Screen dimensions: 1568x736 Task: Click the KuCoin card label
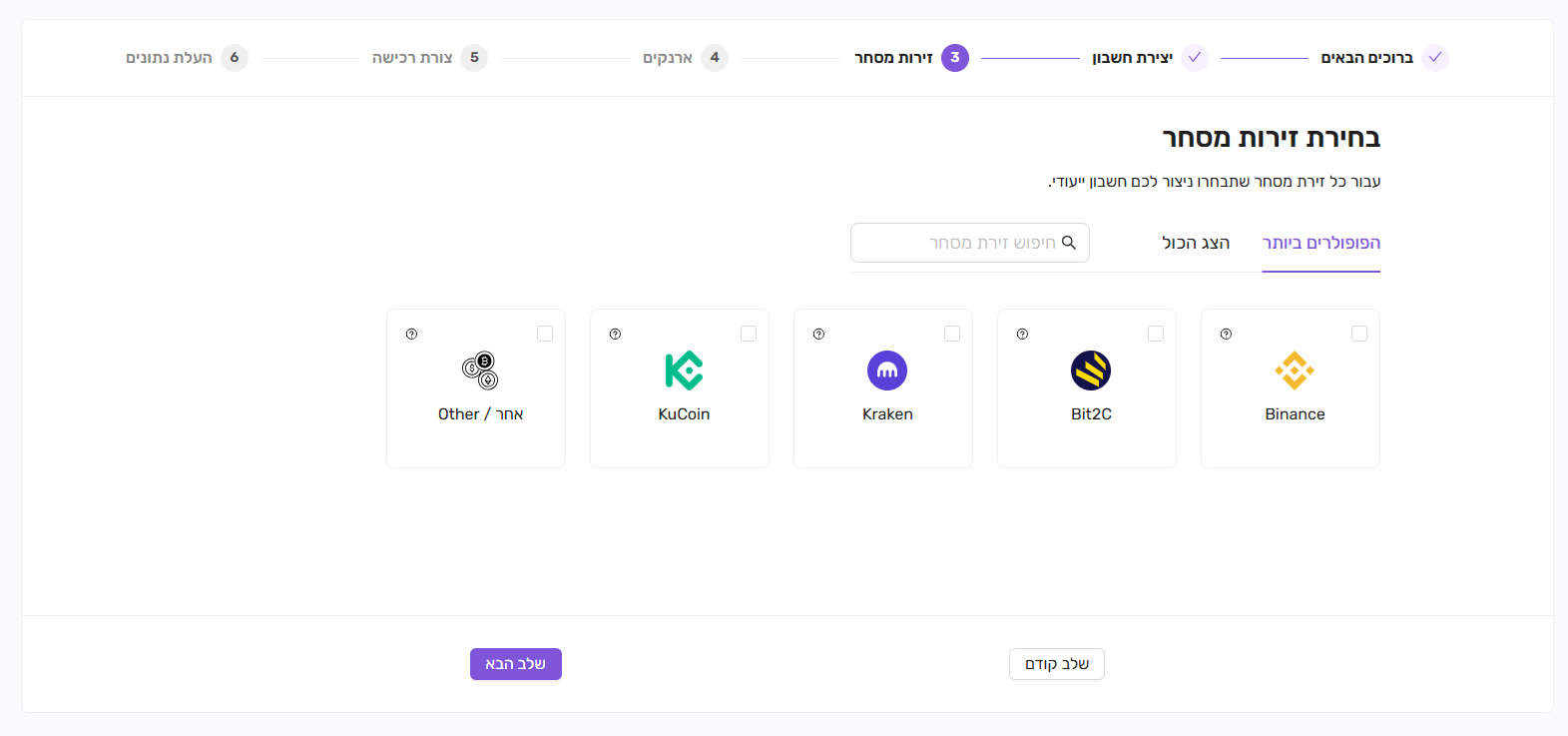pos(684,414)
